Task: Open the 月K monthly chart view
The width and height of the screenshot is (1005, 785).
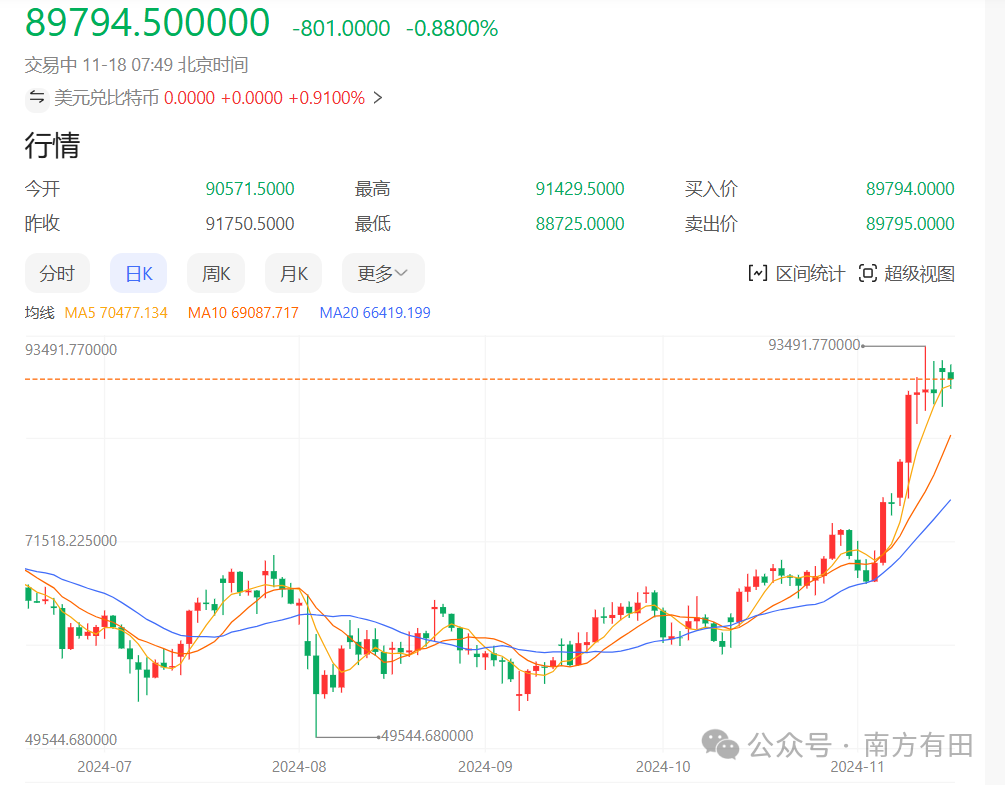Action: (293, 272)
